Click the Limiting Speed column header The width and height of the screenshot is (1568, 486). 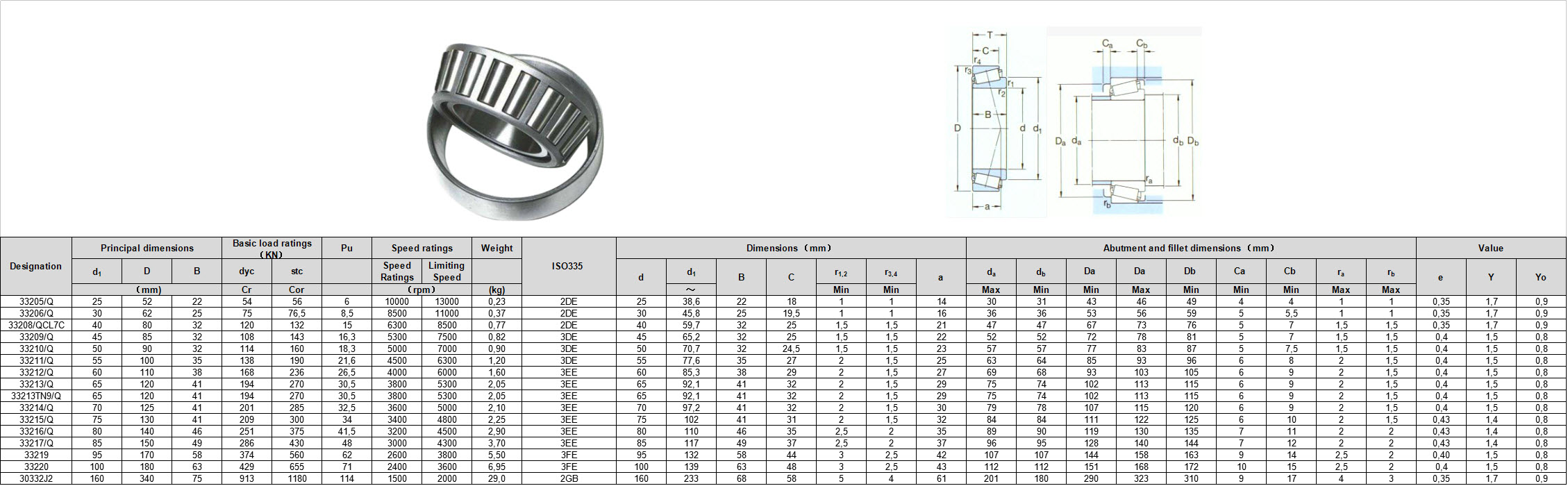(446, 271)
